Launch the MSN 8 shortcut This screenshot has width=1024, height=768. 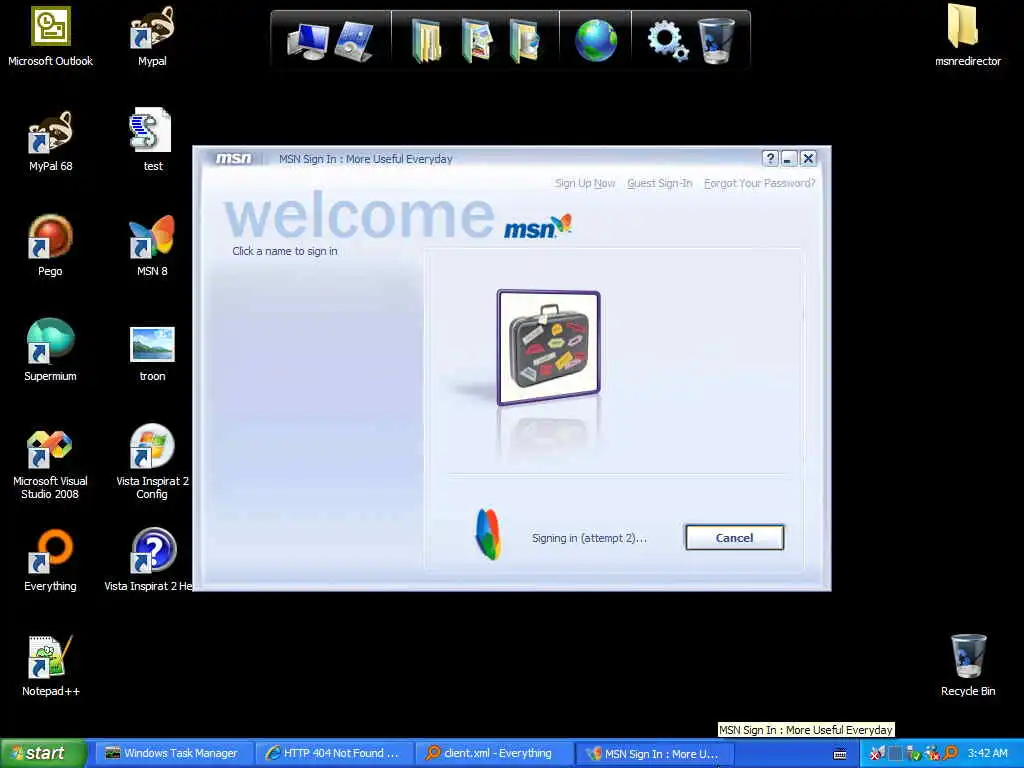[152, 246]
